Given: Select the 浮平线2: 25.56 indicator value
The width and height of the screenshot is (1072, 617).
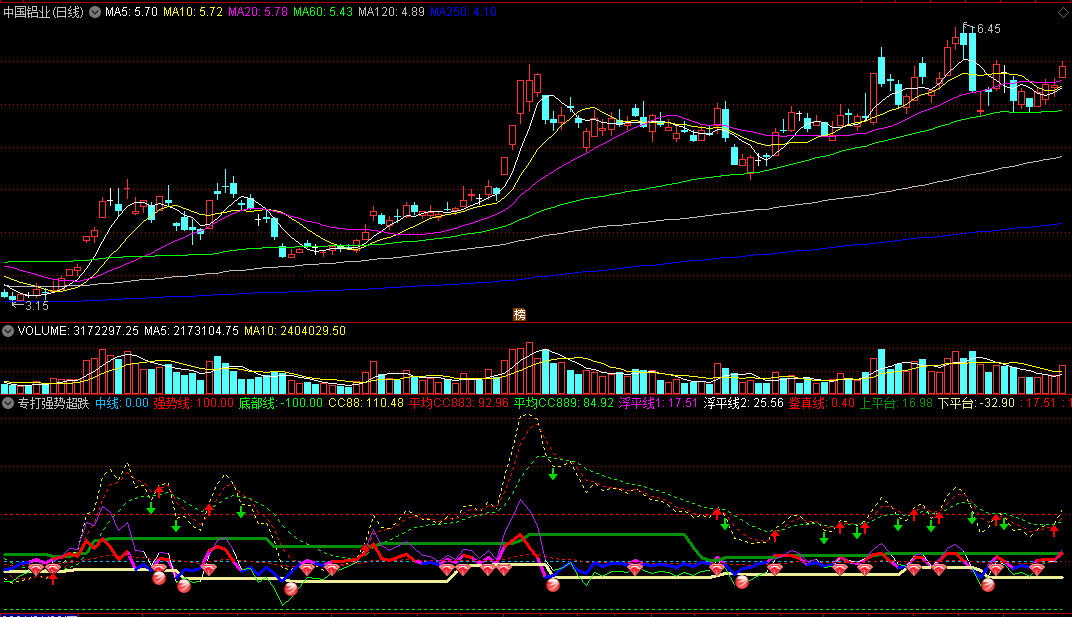Looking at the screenshot, I should click(743, 404).
